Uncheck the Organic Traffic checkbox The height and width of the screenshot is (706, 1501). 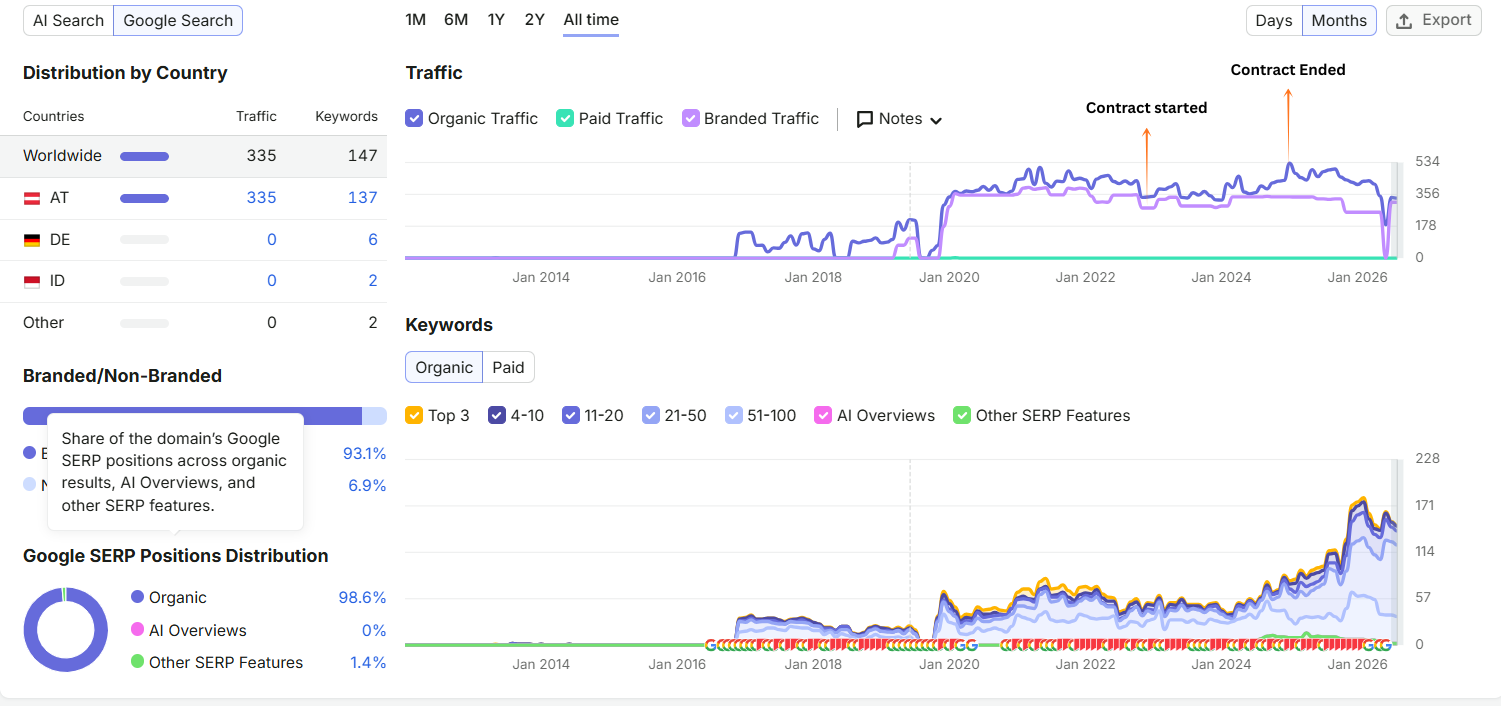[414, 118]
